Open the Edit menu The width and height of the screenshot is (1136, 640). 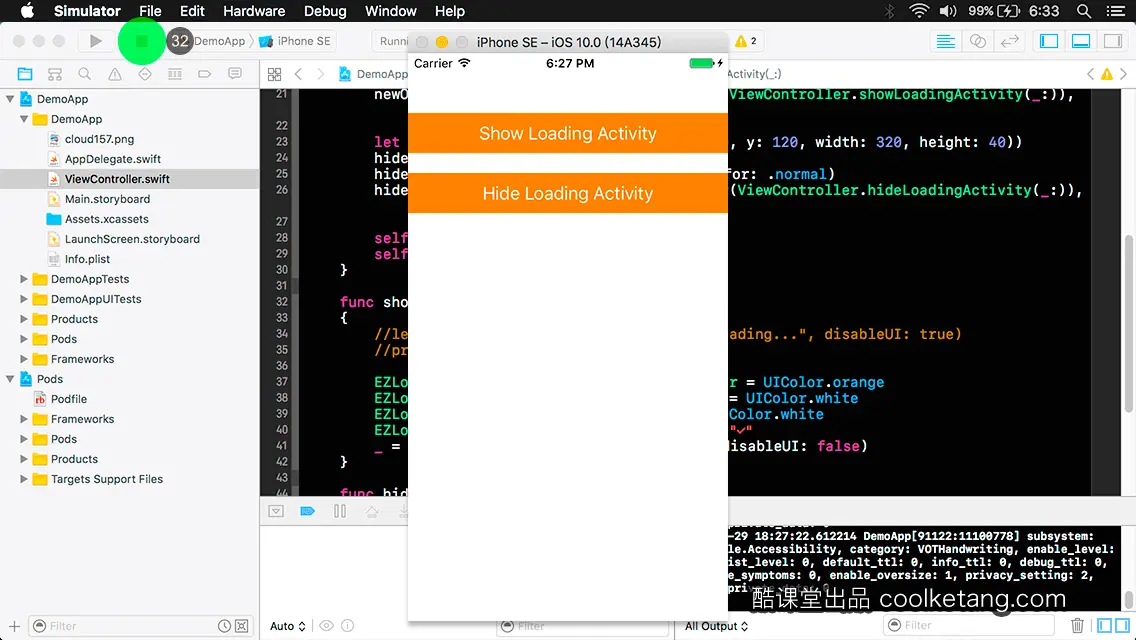(x=192, y=11)
